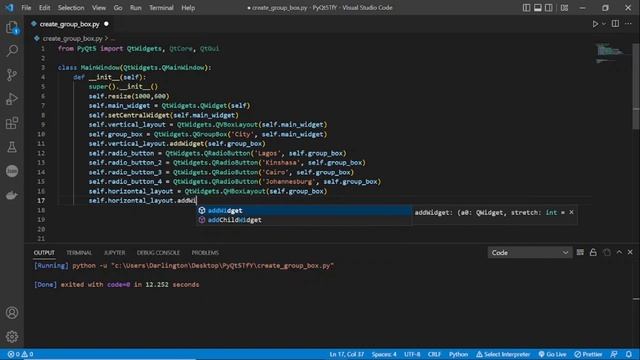Open output log in editor icon
This screenshot has height=360, width=640.
(x=607, y=252)
